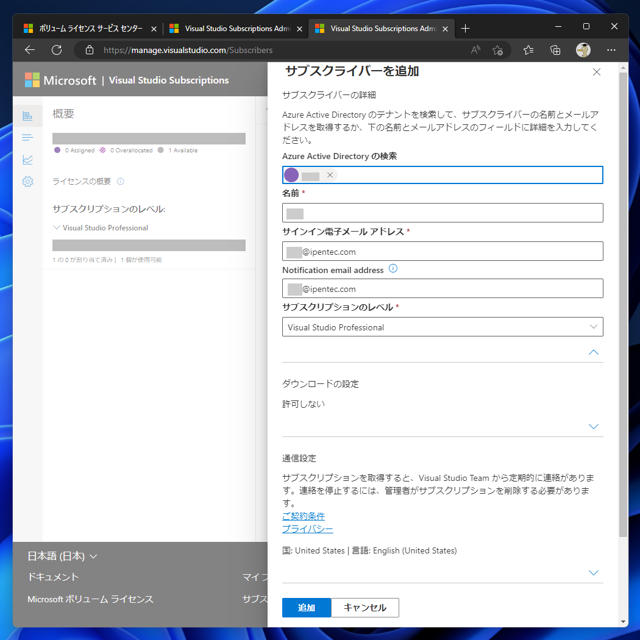Click the キャンセル button
The width and height of the screenshot is (640, 640).
pos(365,607)
